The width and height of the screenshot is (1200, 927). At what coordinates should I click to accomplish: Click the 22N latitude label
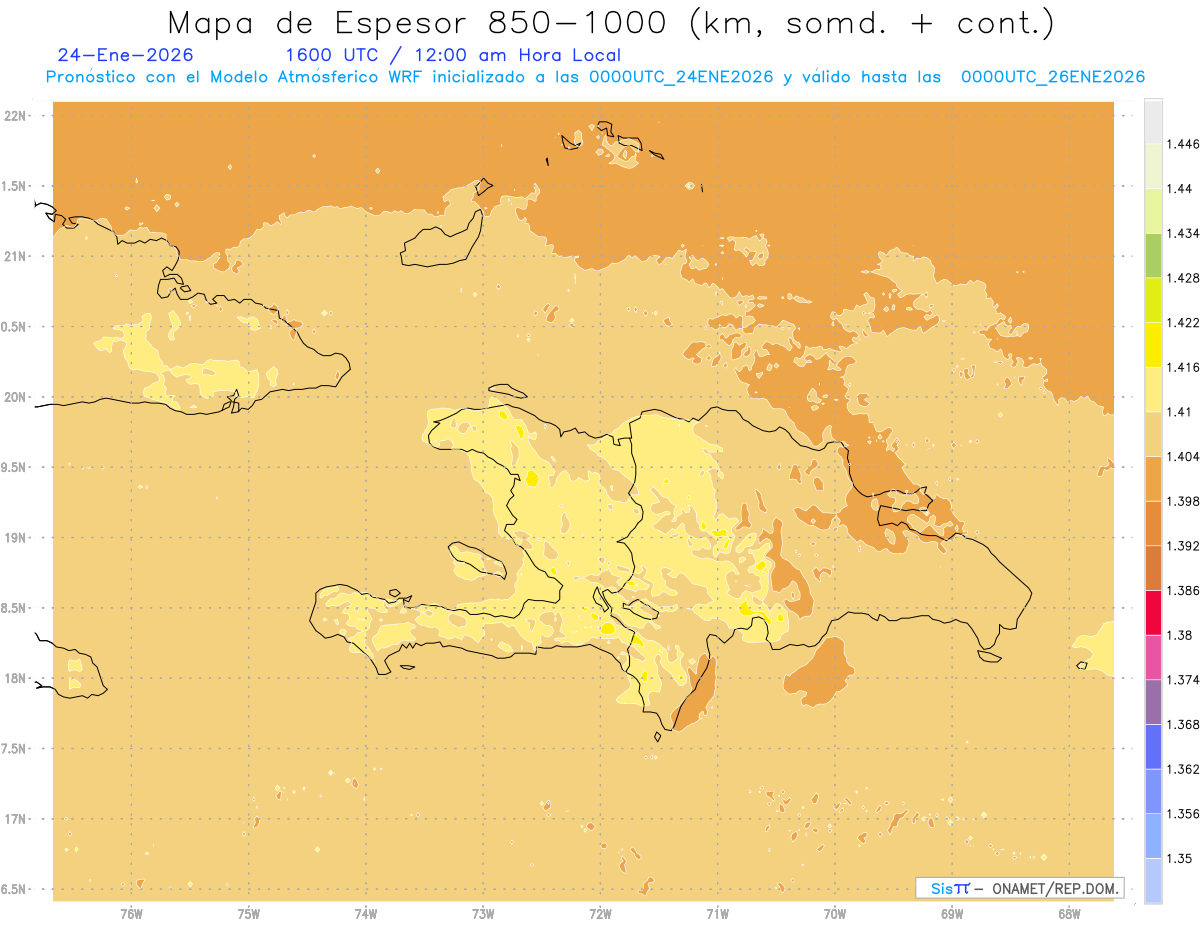(15, 116)
